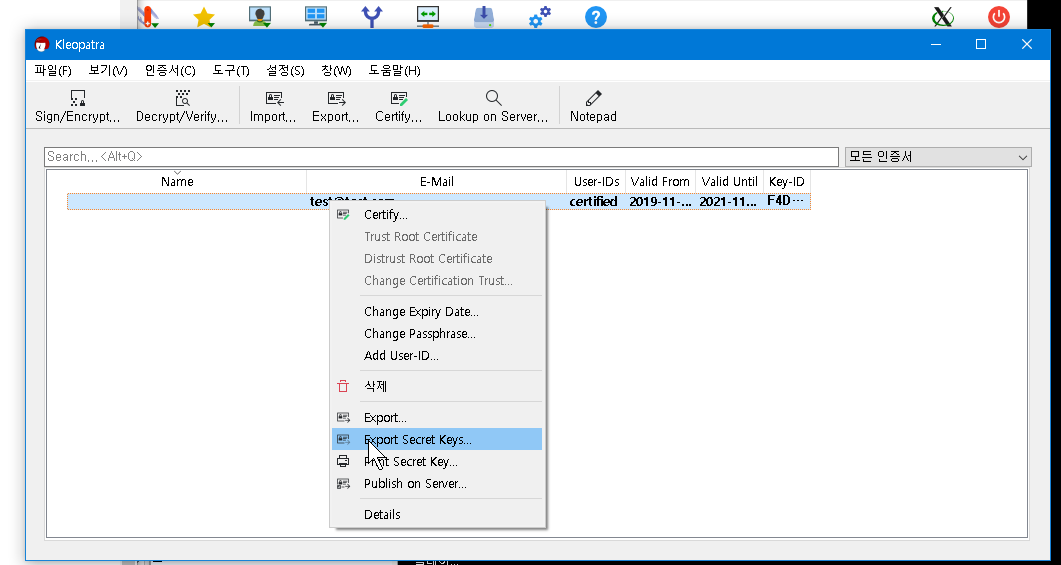The height and width of the screenshot is (565, 1061).
Task: Choose Print Secret Key... from context menu
Action: pyautogui.click(x=436, y=461)
